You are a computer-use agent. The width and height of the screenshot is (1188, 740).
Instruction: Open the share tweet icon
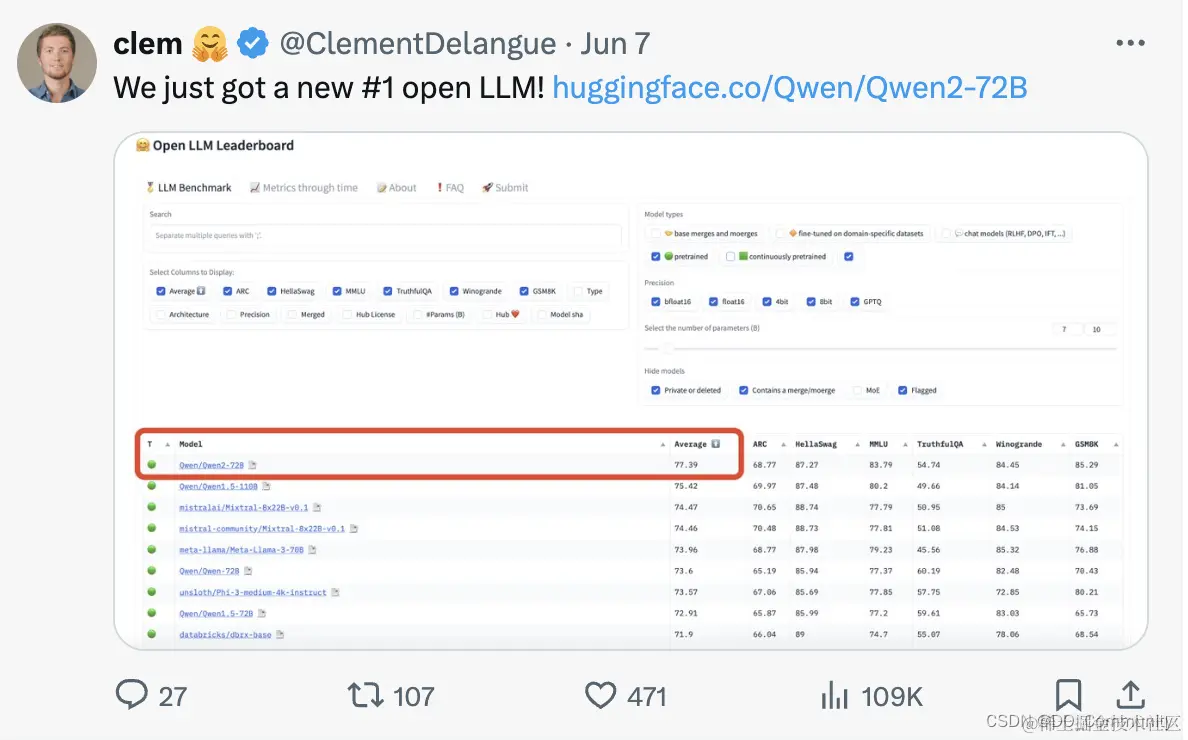[x=1130, y=695]
